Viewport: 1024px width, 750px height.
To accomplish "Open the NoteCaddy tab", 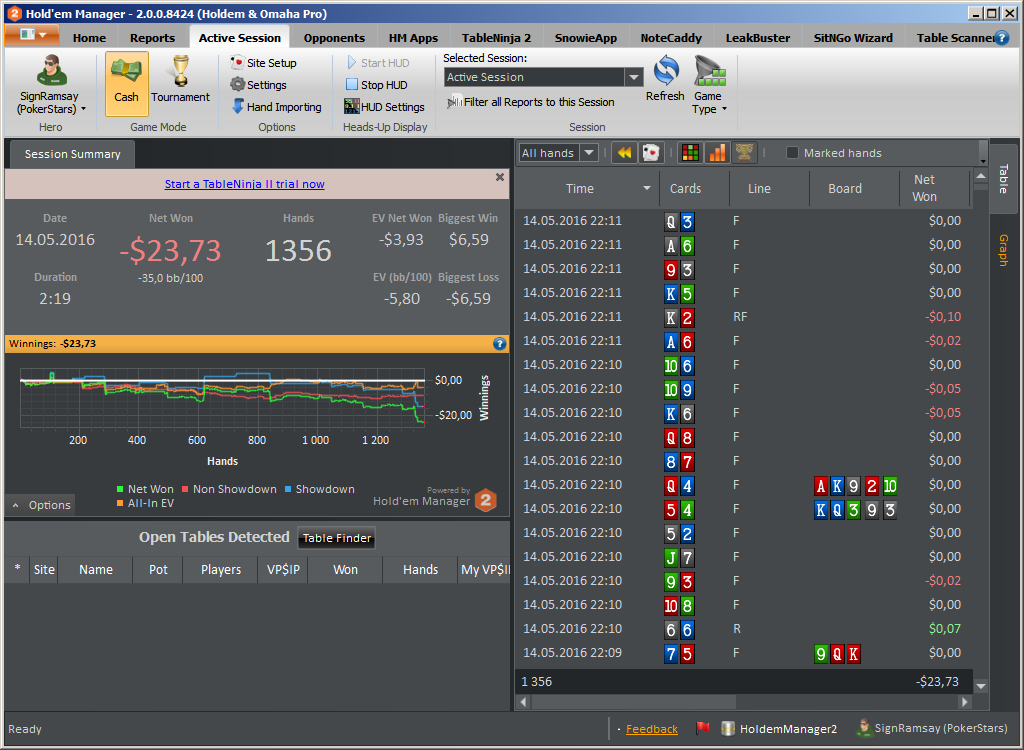I will pyautogui.click(x=671, y=38).
